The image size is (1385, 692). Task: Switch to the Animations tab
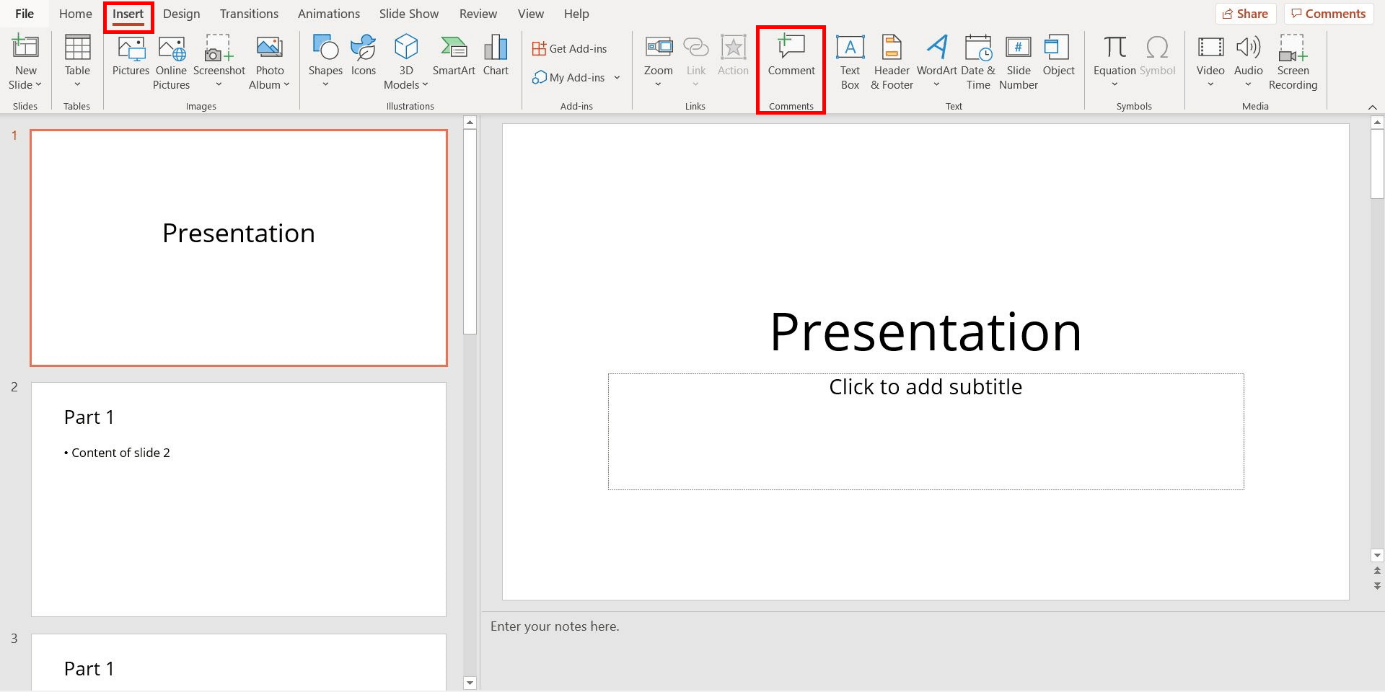[329, 14]
